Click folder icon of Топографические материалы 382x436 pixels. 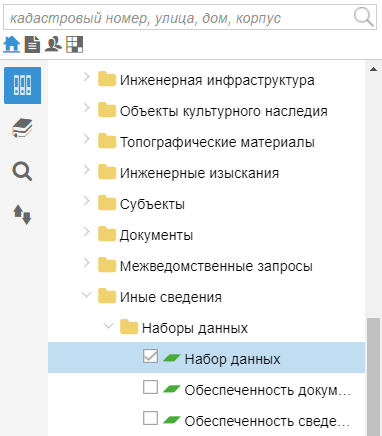[x=107, y=141]
